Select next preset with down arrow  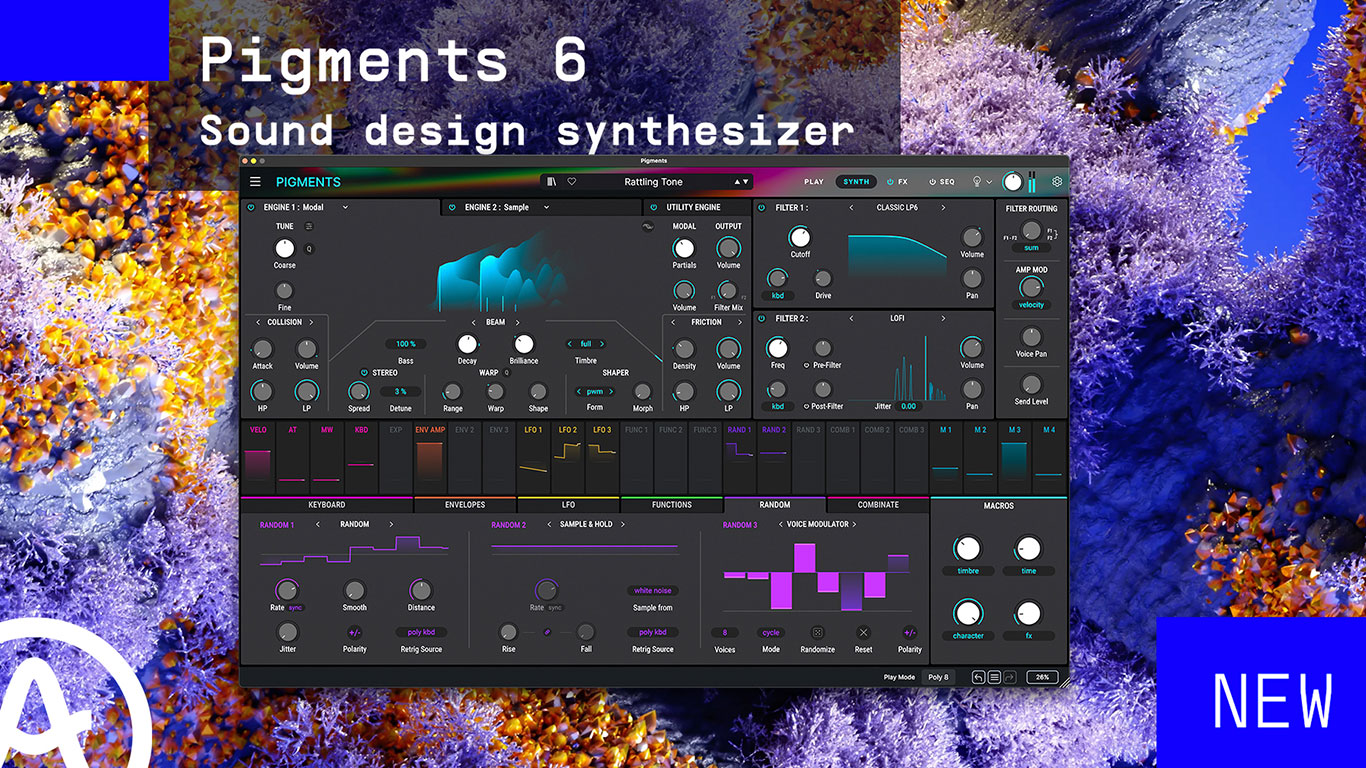pyautogui.click(x=746, y=182)
